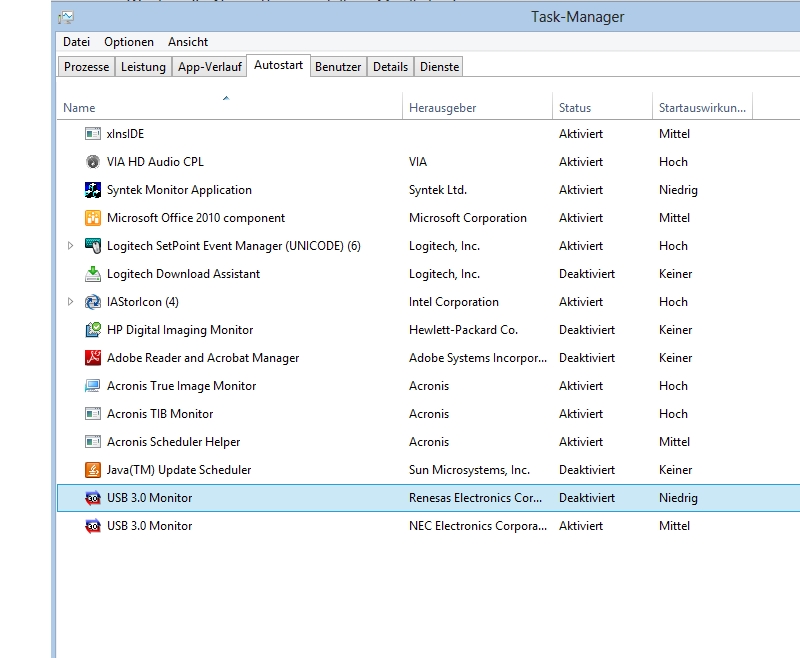Select the Java(TM) Update Scheduler entry

pyautogui.click(x=179, y=470)
